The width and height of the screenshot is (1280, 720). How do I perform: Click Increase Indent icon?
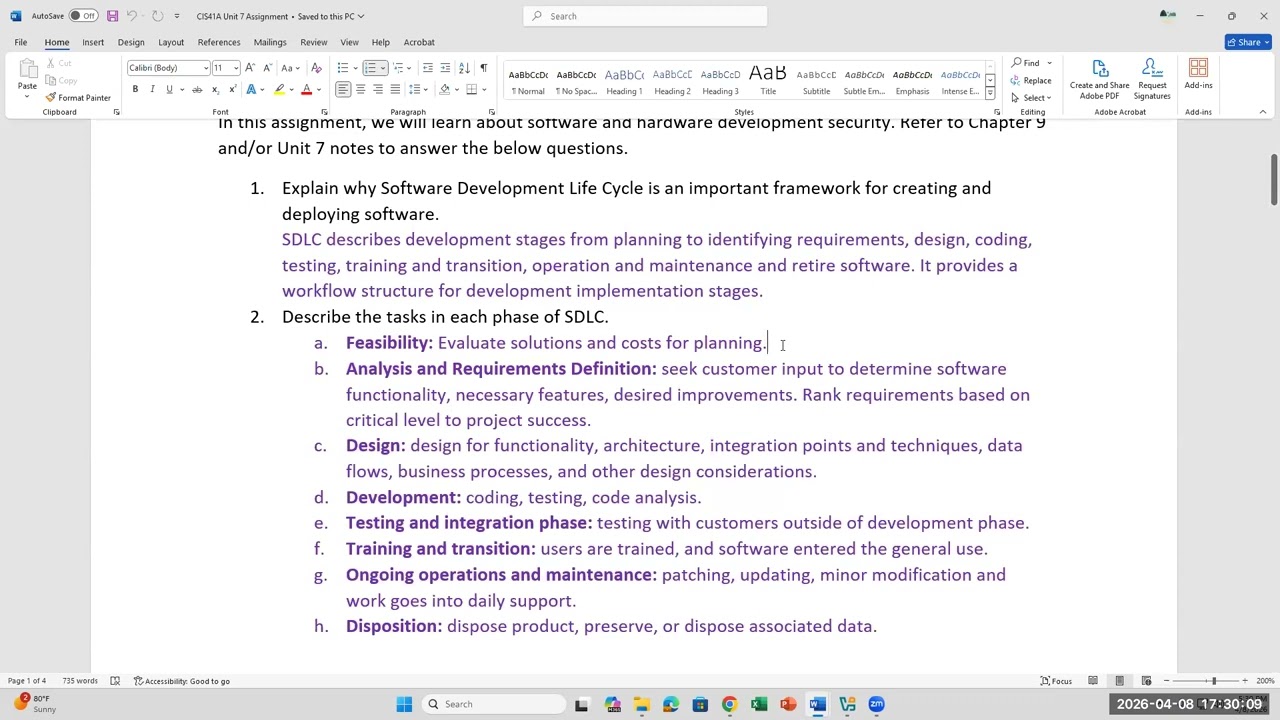click(445, 68)
